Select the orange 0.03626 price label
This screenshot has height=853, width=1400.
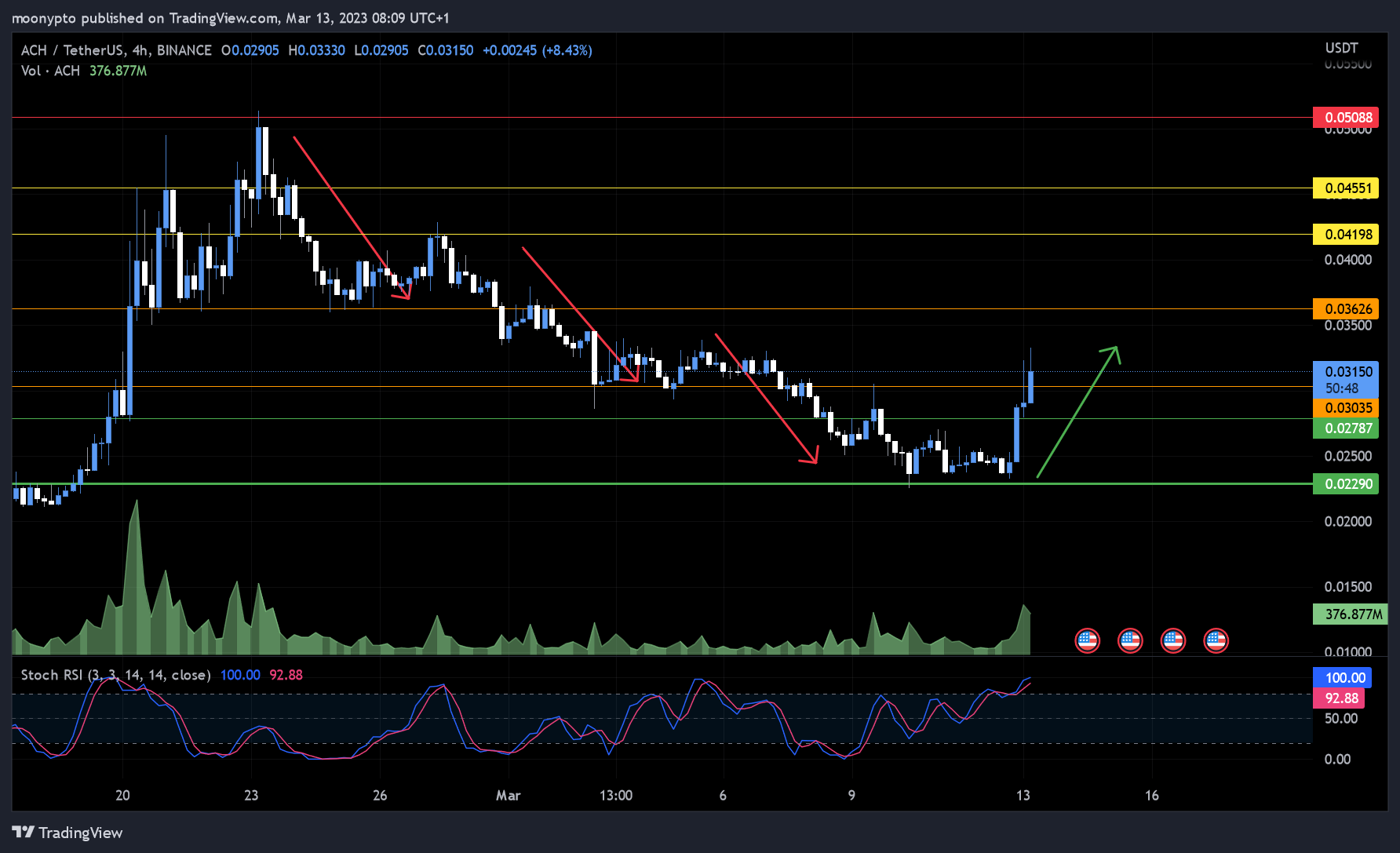click(x=1346, y=309)
